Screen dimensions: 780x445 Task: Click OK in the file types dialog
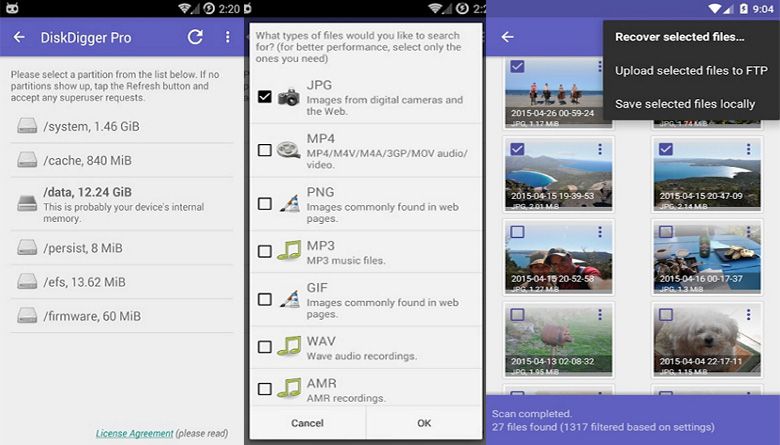(x=424, y=423)
